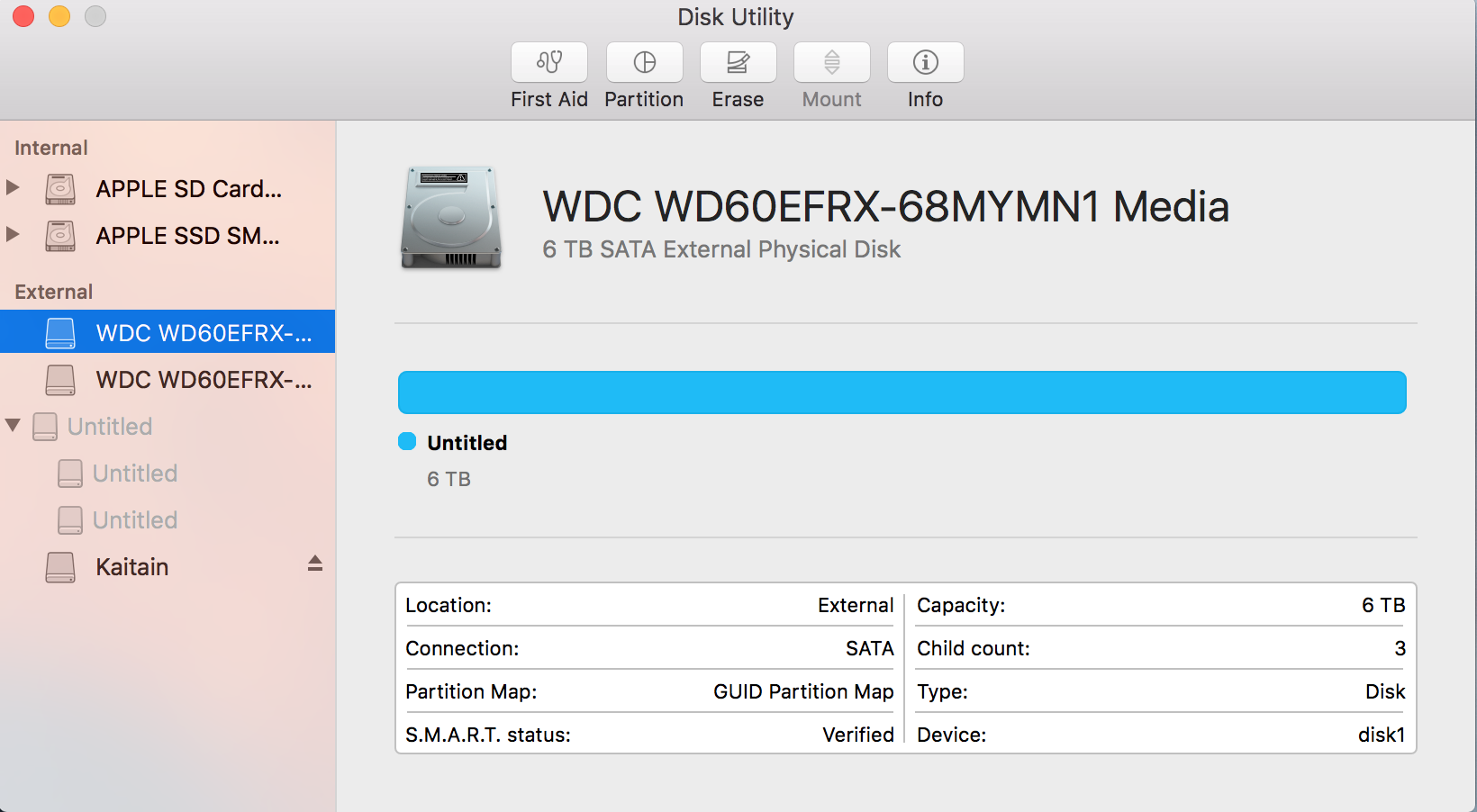This screenshot has width=1477, height=812.
Task: Open the Info toolbar button
Action: tap(926, 62)
